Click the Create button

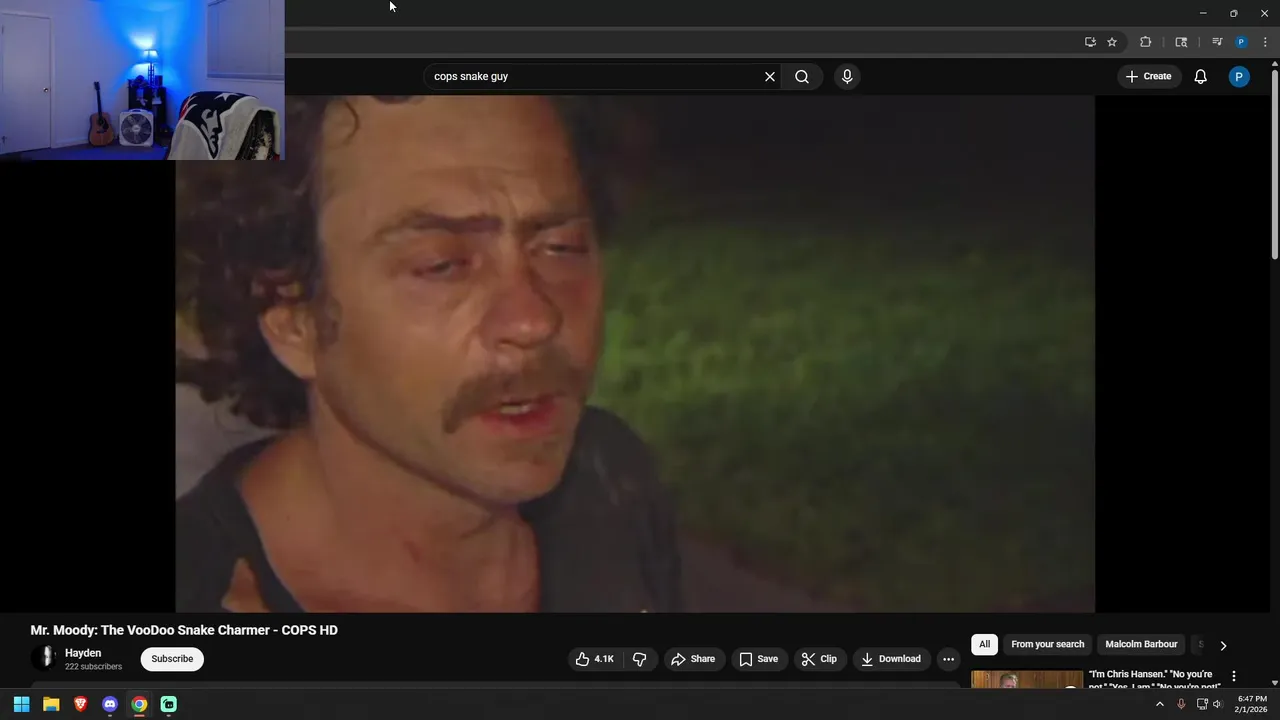1148,76
